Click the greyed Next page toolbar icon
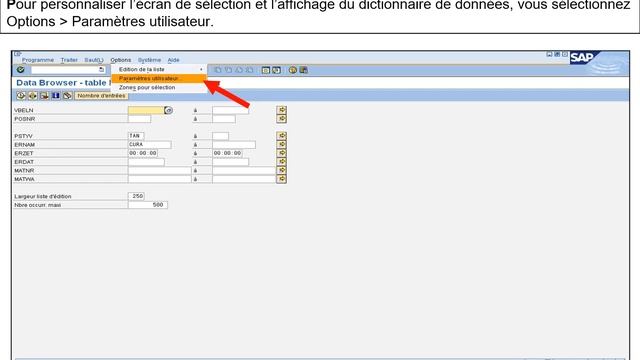640x360 pixels. 239,70
